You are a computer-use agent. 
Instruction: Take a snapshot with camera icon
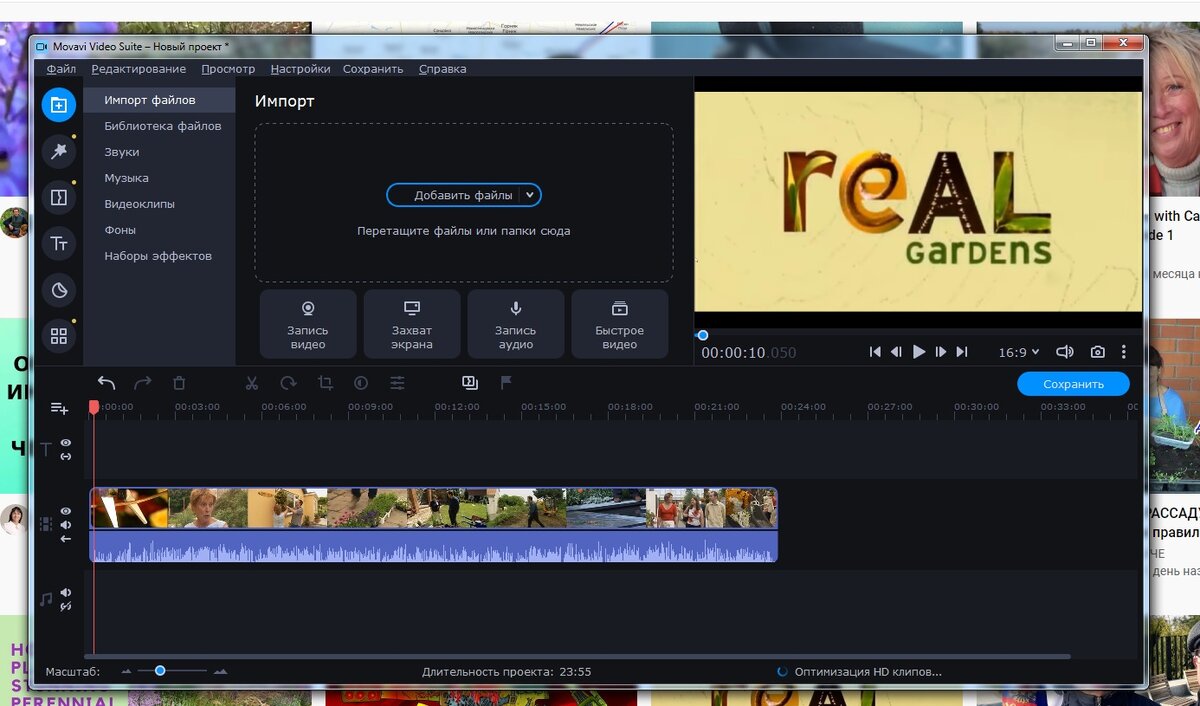[1098, 352]
